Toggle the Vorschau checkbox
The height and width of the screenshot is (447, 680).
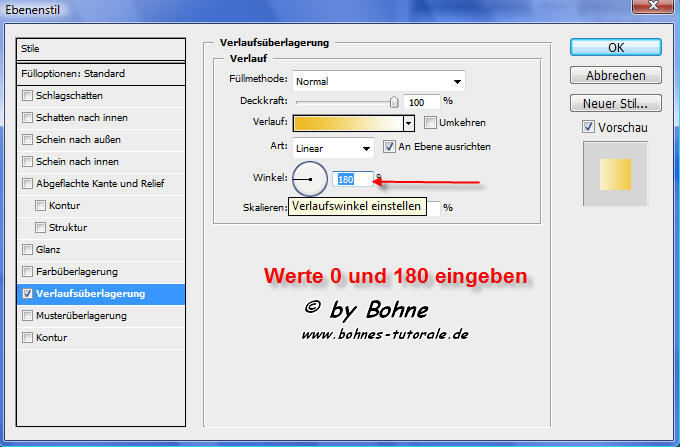588,128
